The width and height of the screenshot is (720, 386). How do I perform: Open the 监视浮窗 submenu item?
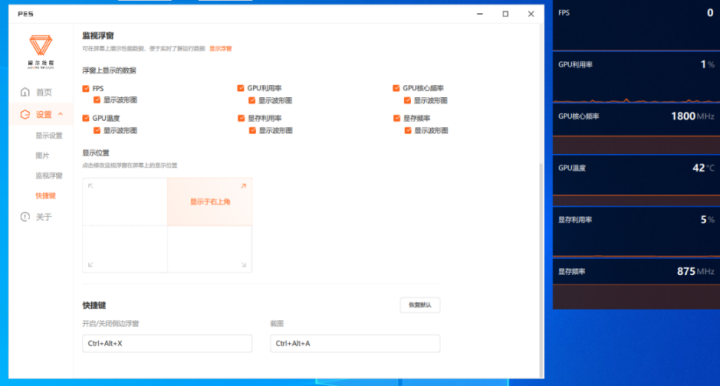[x=49, y=175]
